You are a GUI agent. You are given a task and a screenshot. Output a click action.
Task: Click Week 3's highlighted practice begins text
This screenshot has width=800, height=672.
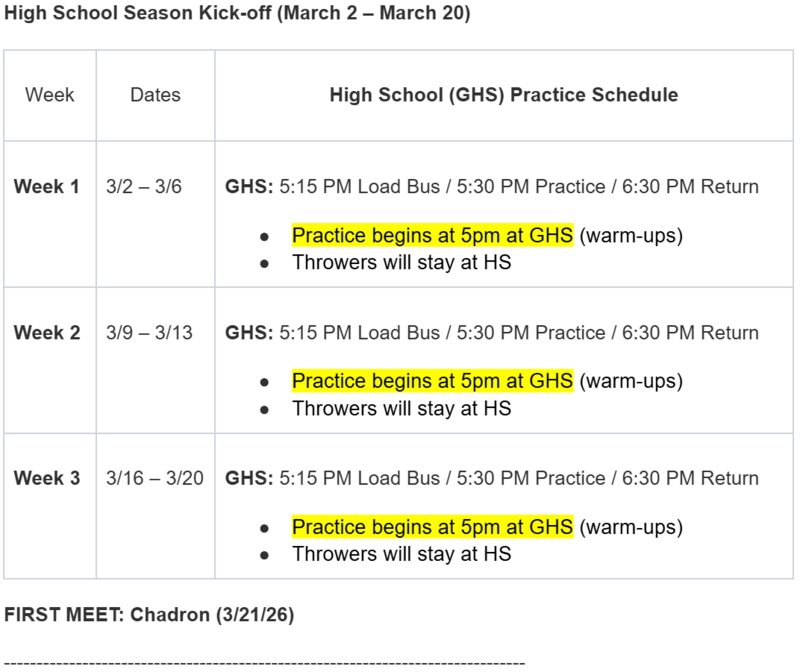pos(432,528)
